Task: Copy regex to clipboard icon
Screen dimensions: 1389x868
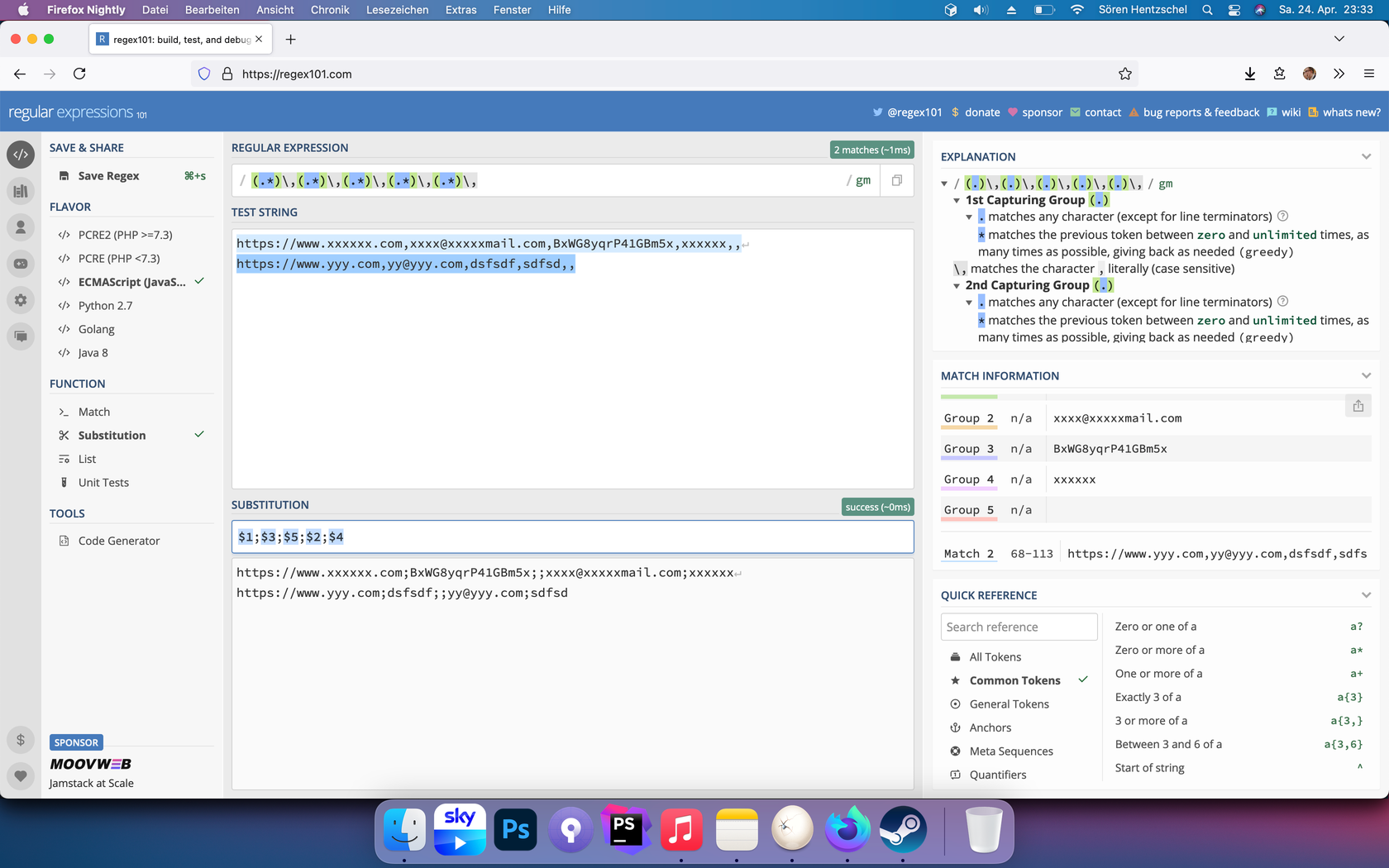Action: coord(897,180)
